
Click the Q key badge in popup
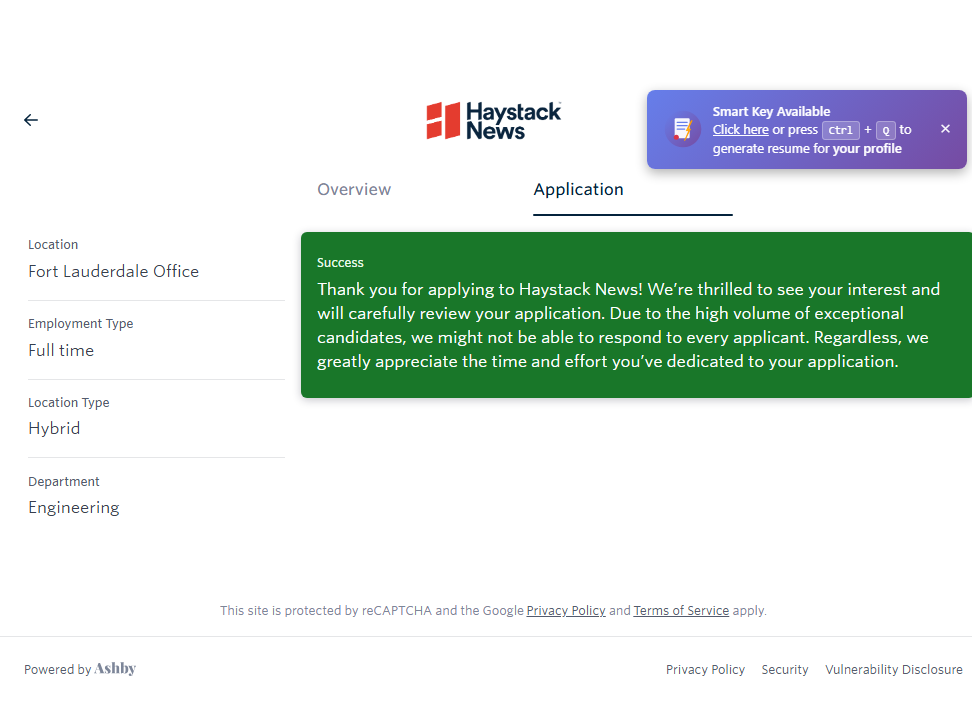tap(886, 130)
